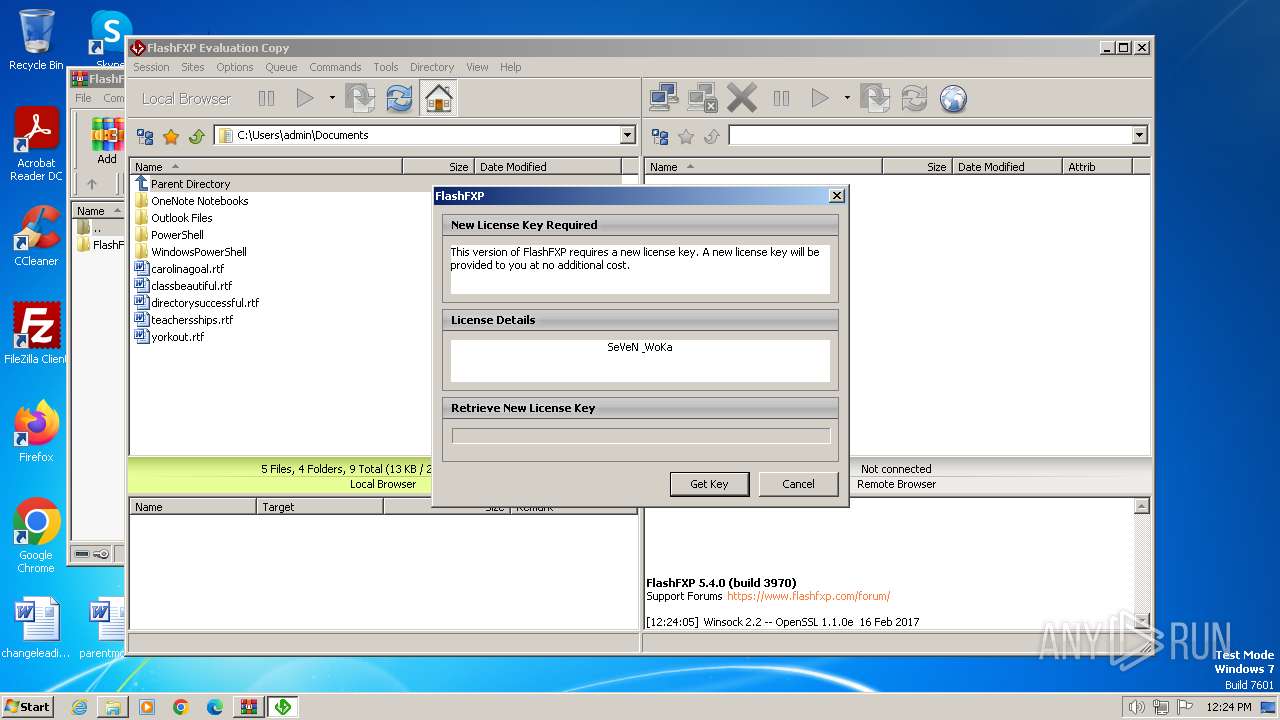Click the remote pause icon

point(781,98)
